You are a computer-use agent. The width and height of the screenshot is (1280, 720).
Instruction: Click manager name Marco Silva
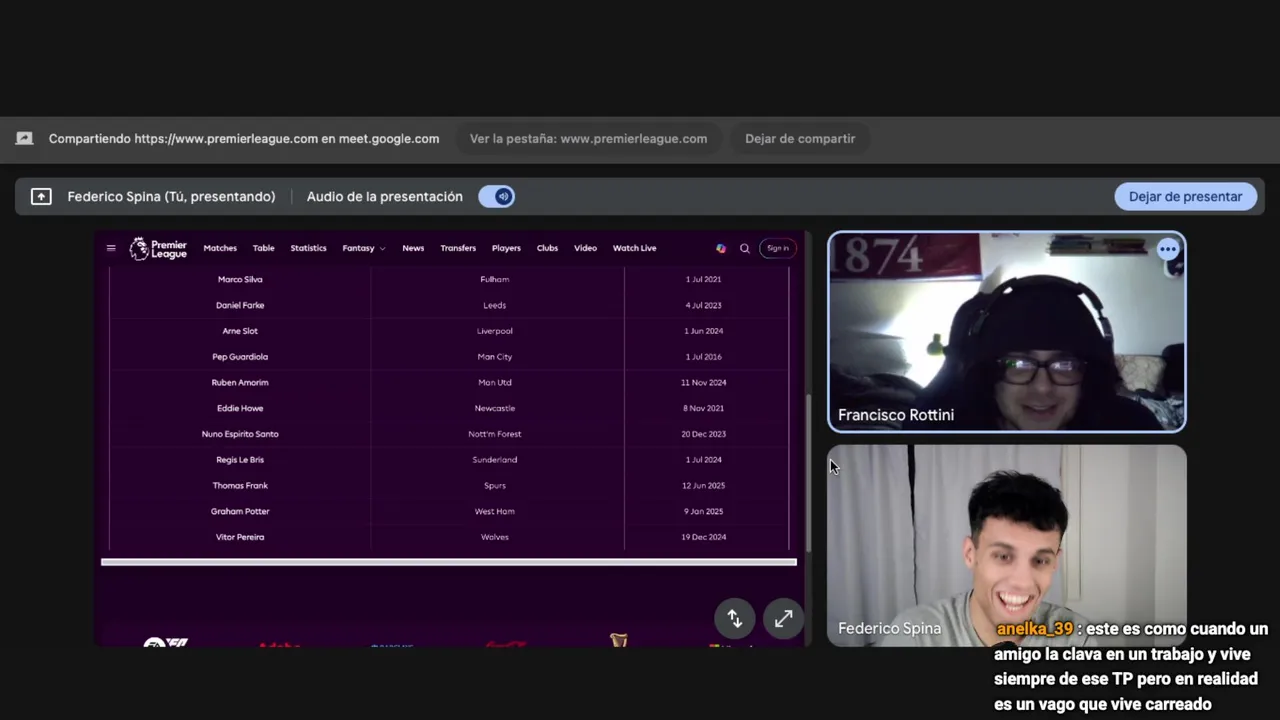[240, 280]
